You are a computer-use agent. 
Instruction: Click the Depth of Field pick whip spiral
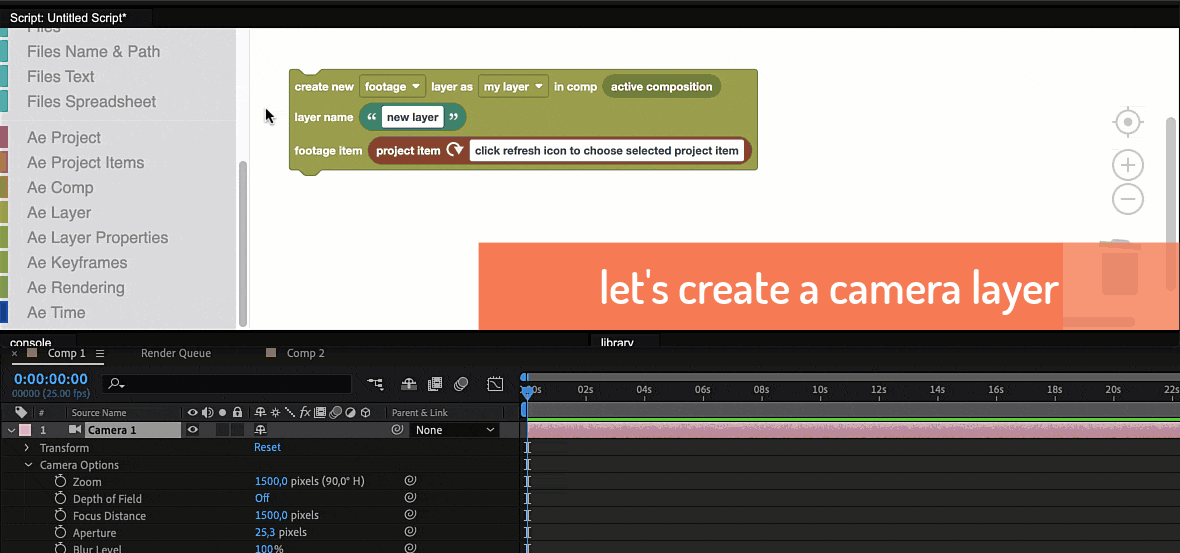410,498
